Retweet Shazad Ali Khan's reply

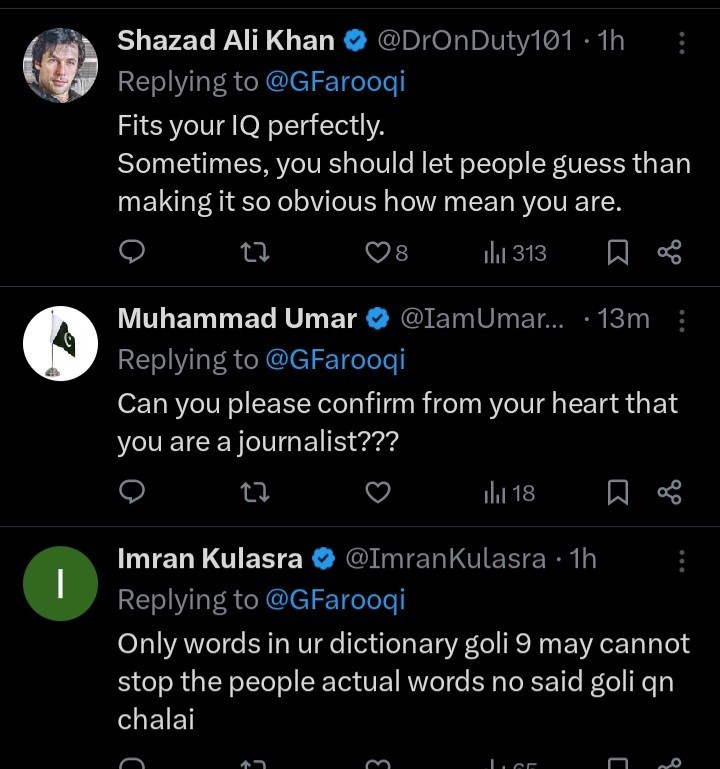(256, 252)
